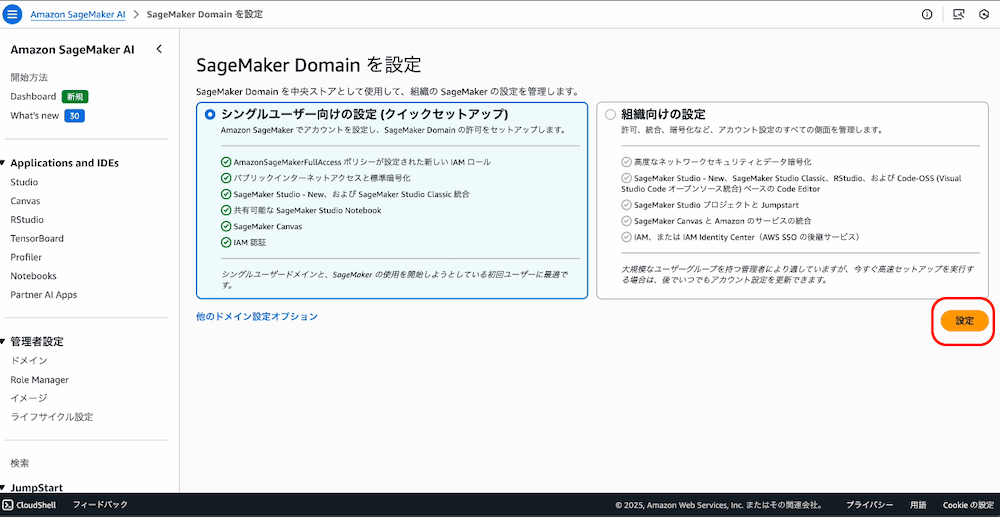Open 開始方法 in sidebar
This screenshot has height=517, width=1000.
pyautogui.click(x=29, y=78)
